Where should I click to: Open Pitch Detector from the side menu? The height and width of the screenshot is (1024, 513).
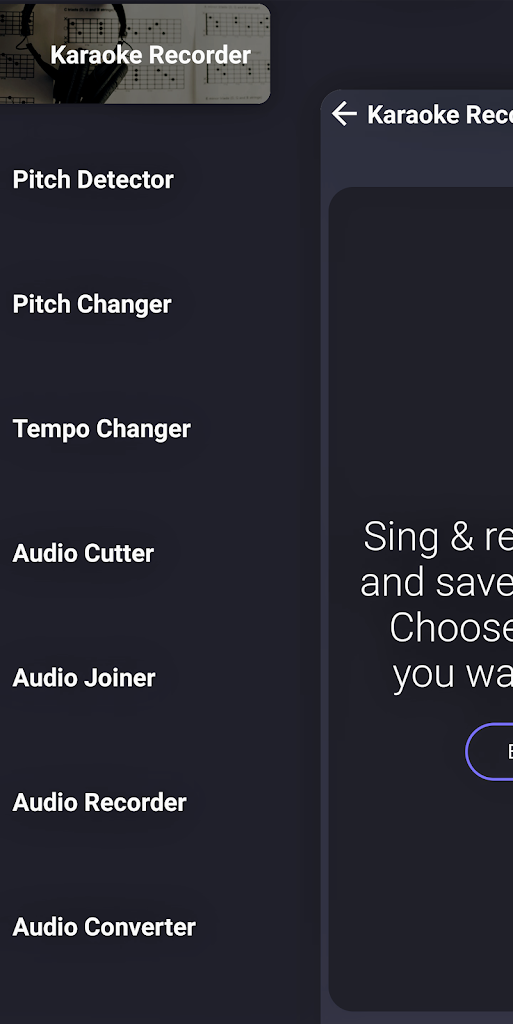93,180
